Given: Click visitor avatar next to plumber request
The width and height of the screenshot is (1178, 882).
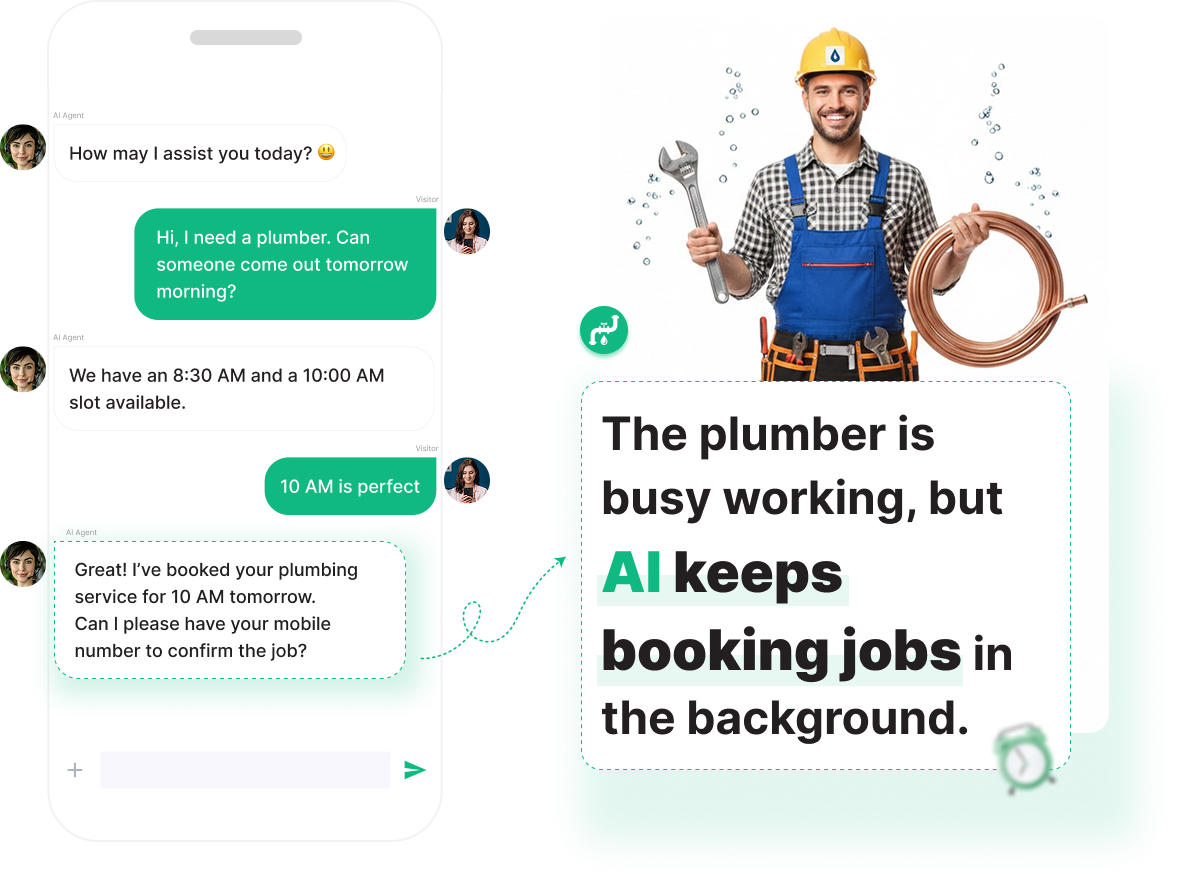Looking at the screenshot, I should tap(467, 231).
